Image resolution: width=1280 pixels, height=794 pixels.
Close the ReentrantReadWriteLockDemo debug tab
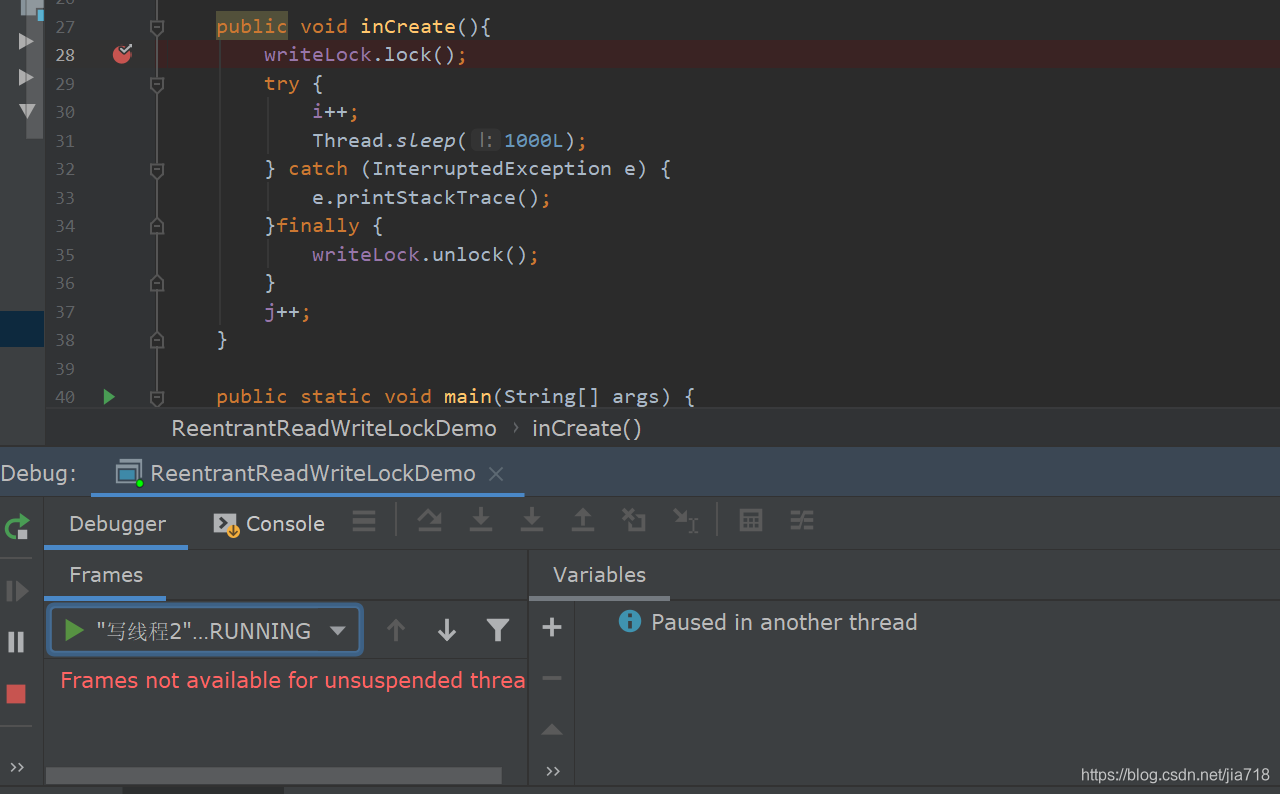[496, 474]
